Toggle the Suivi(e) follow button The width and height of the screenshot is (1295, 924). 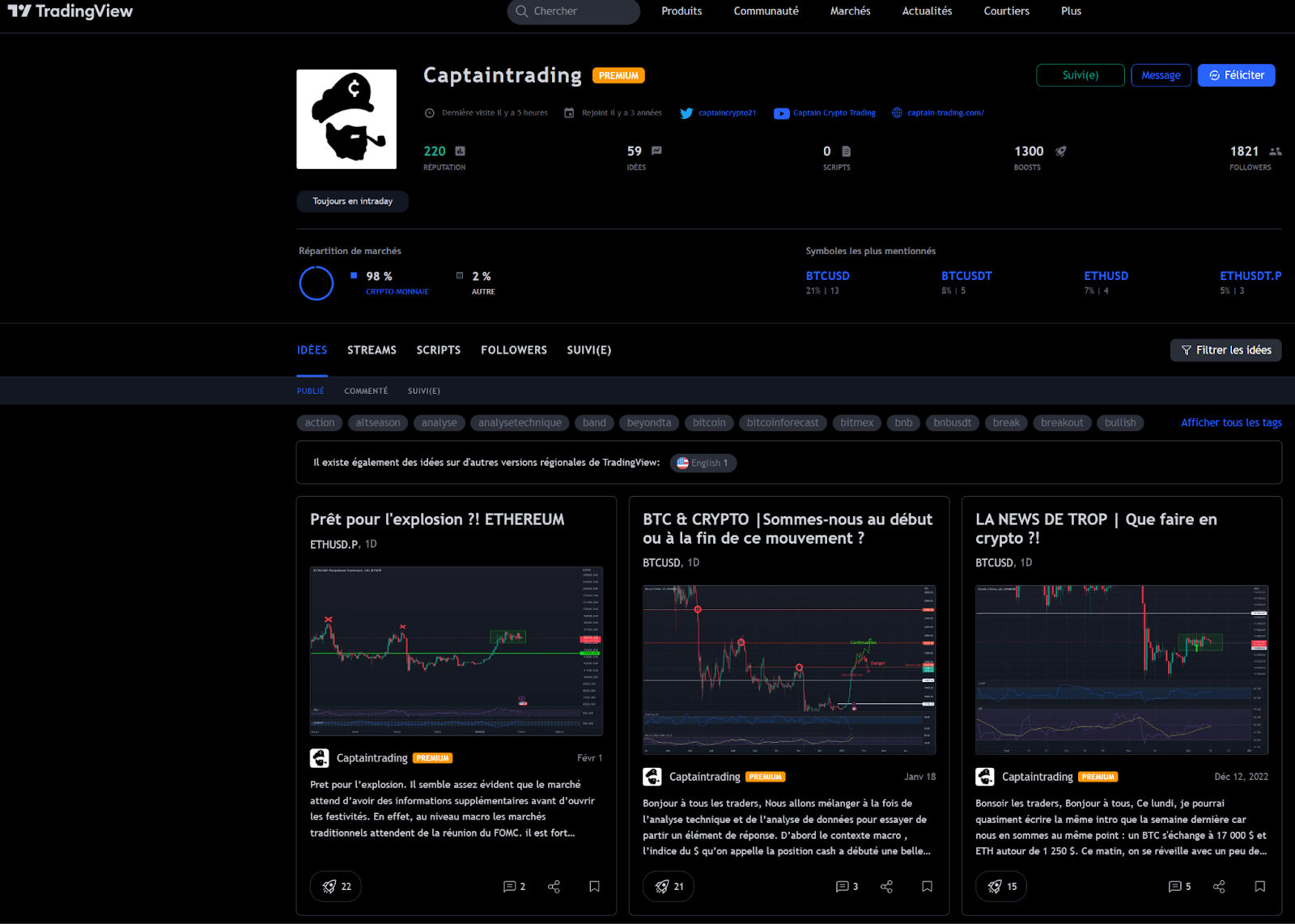1080,75
